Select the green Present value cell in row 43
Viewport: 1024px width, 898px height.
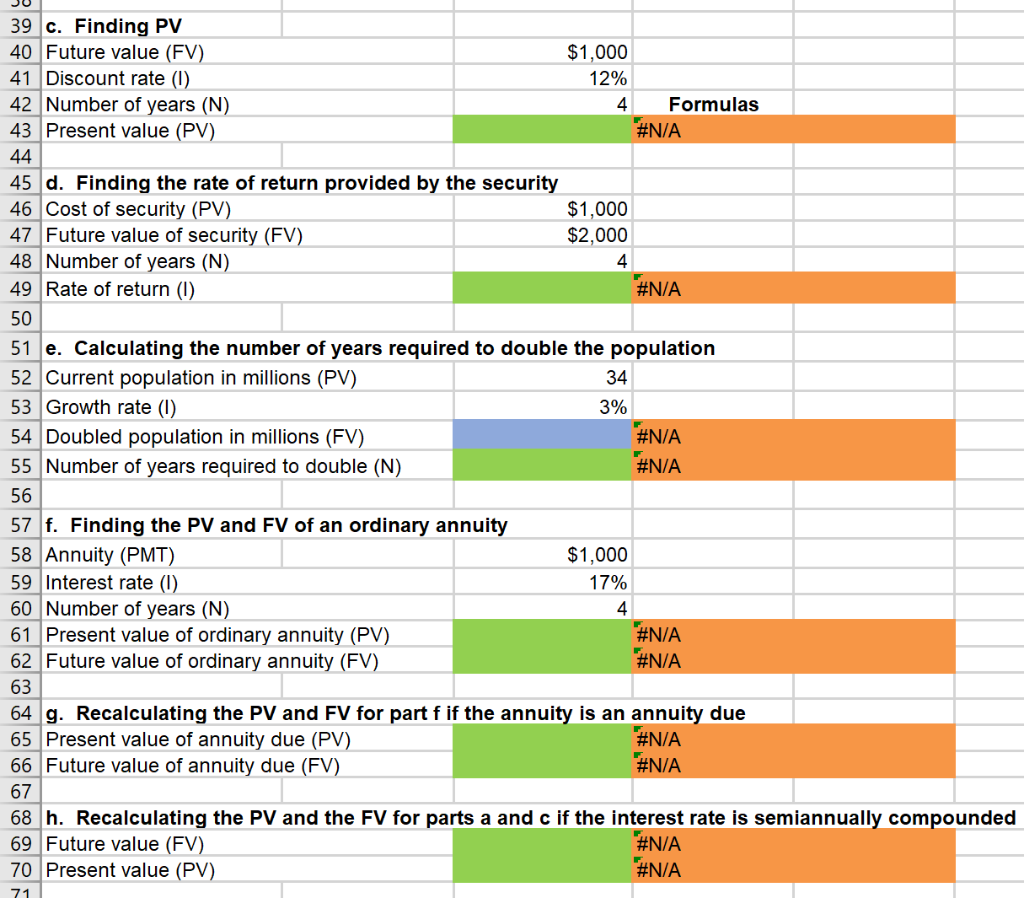(543, 129)
